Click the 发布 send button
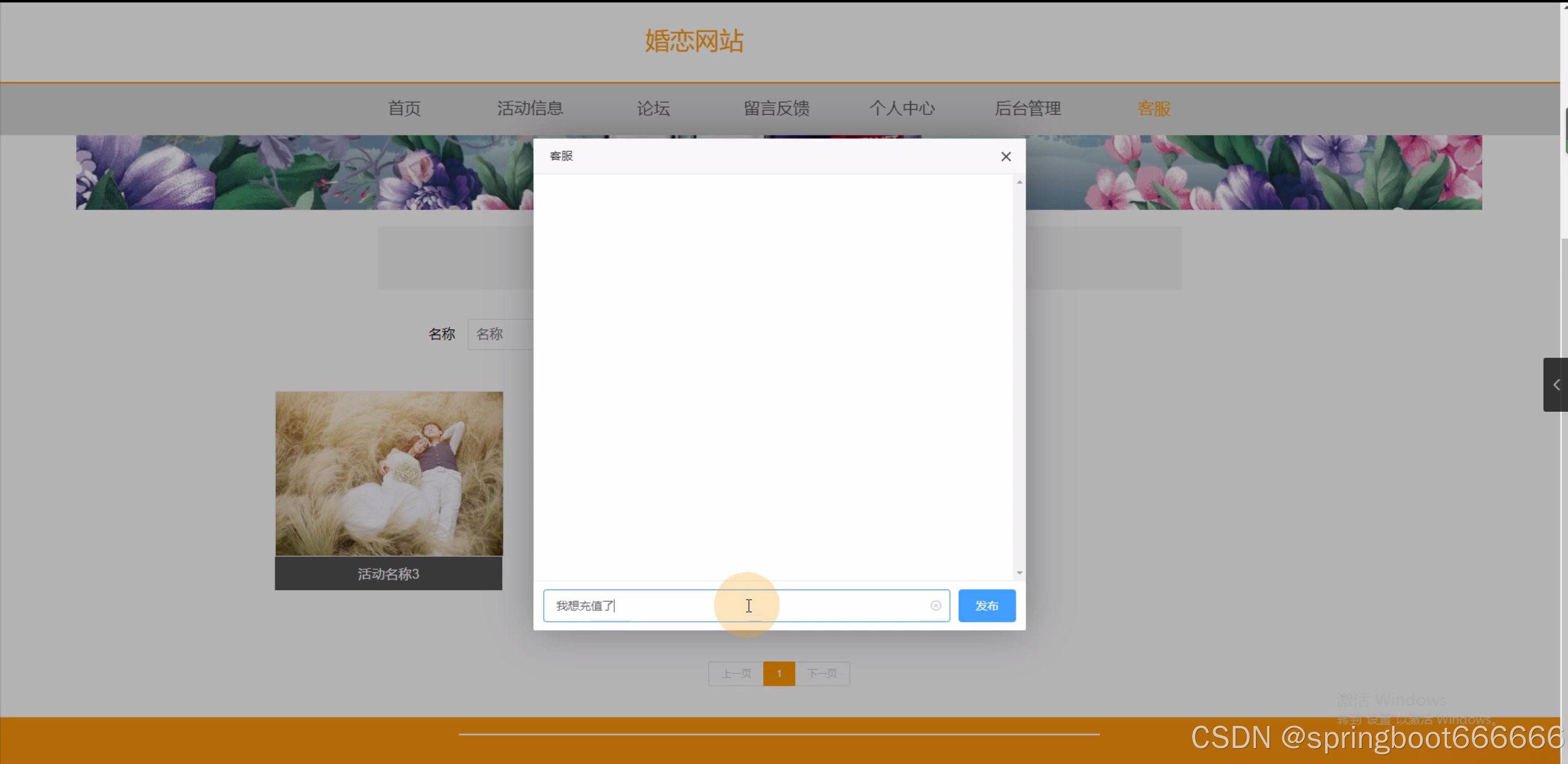Screen dimensions: 1568x764 (x=986, y=606)
